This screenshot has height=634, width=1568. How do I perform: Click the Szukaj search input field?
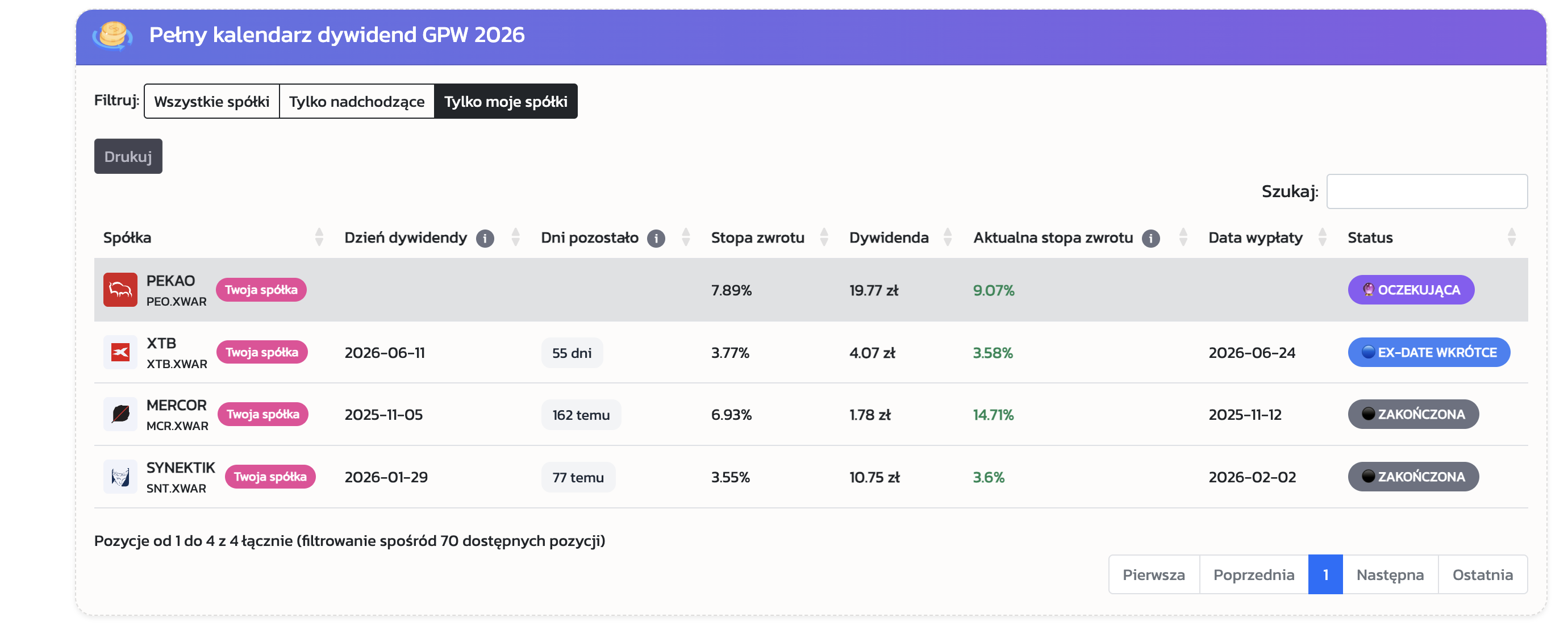tap(1426, 191)
